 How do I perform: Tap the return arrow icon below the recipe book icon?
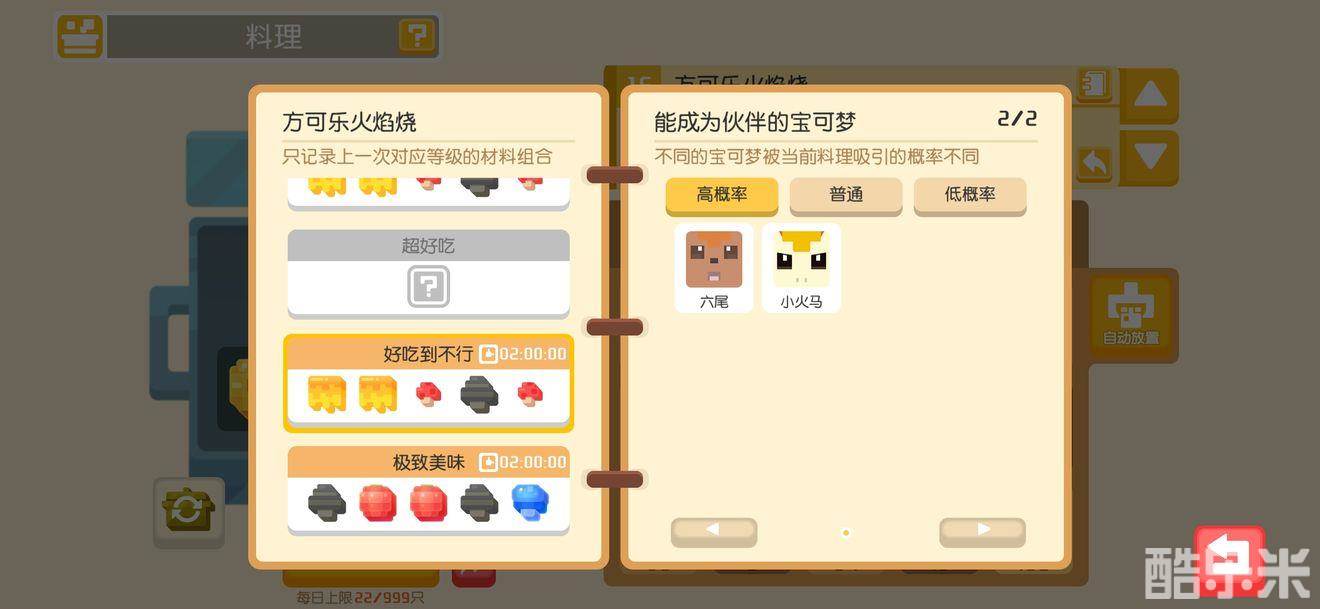click(1095, 163)
